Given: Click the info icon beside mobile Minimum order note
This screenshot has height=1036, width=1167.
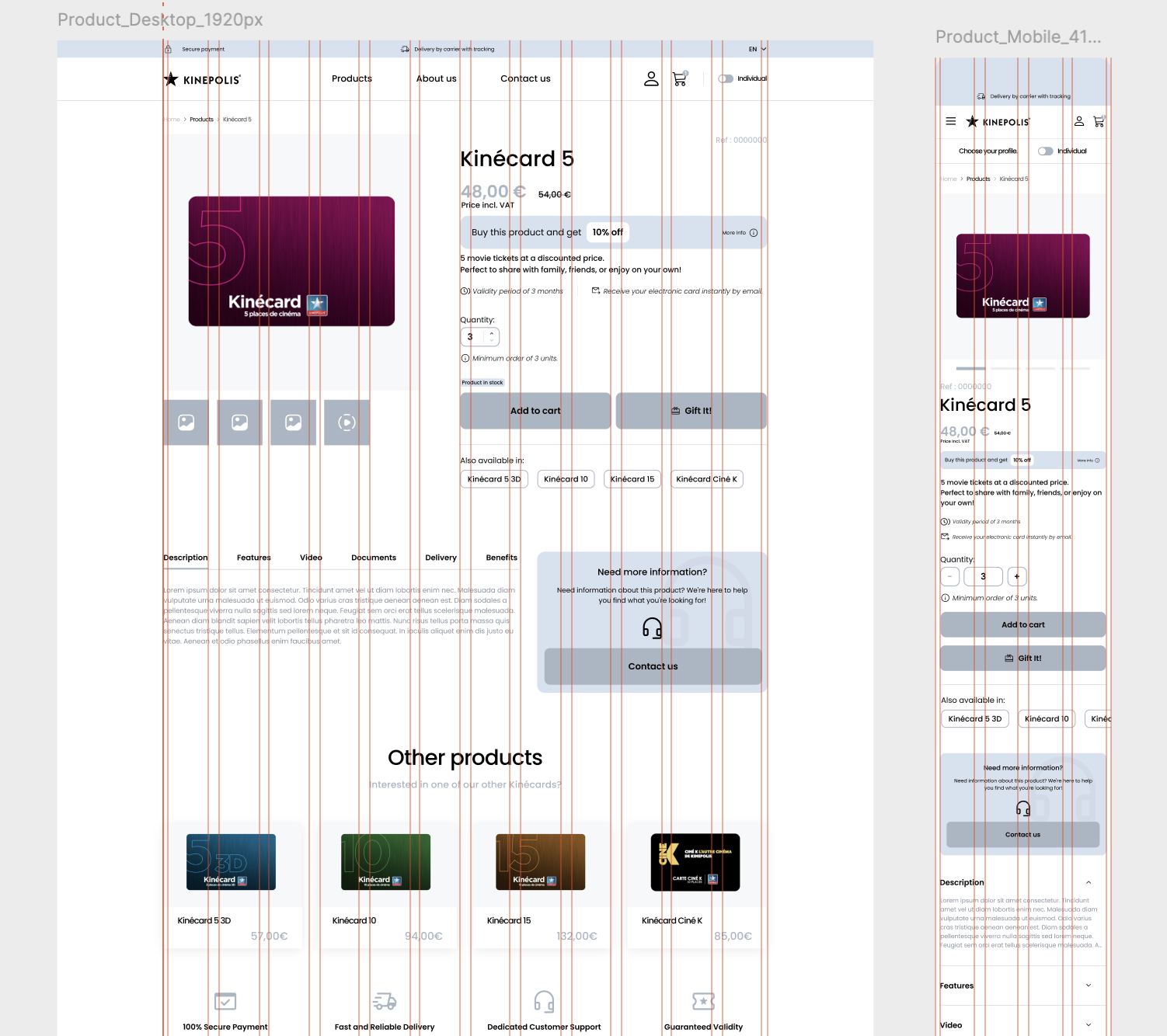Looking at the screenshot, I should point(946,598).
